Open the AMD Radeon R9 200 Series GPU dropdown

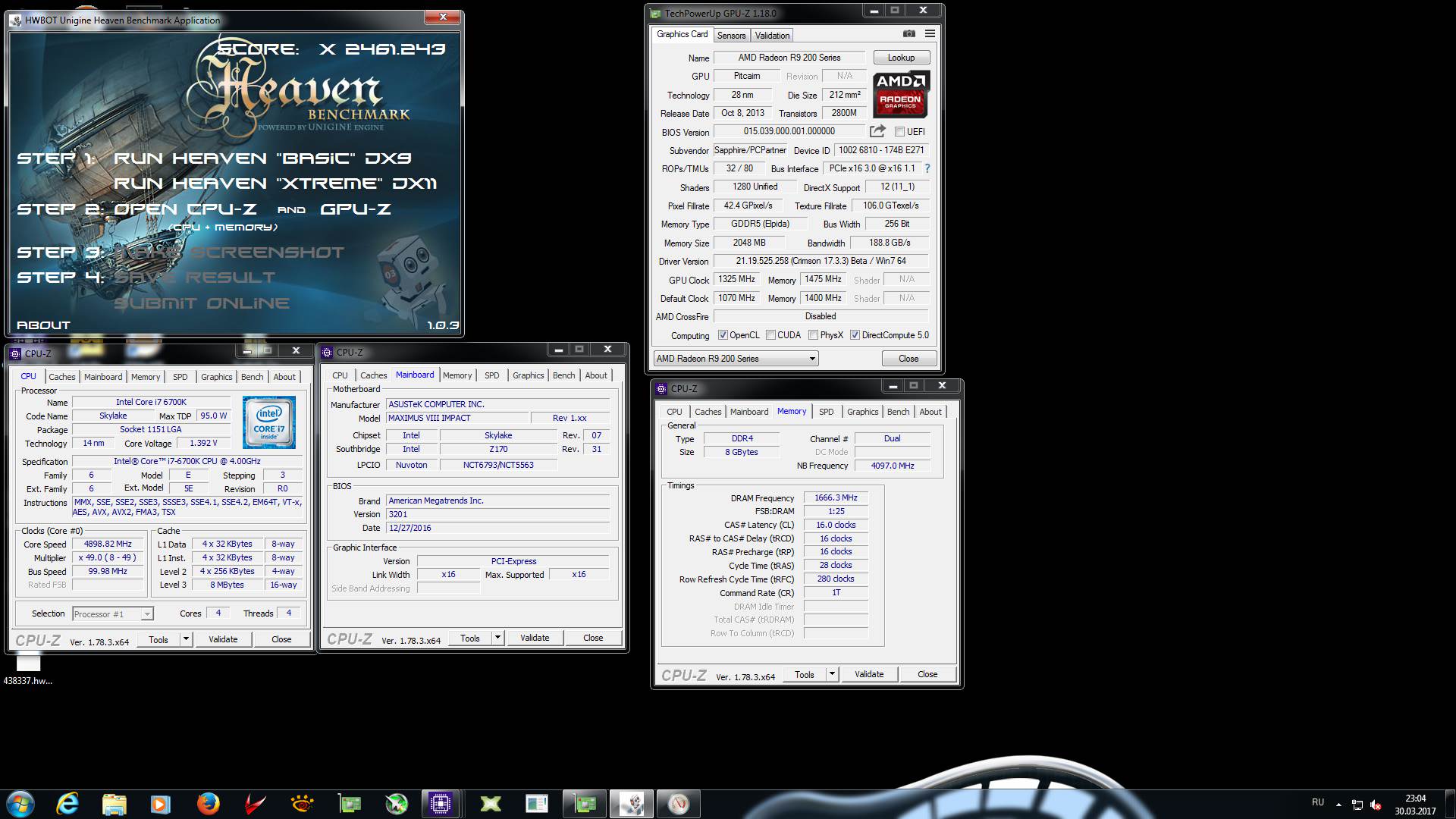click(736, 359)
